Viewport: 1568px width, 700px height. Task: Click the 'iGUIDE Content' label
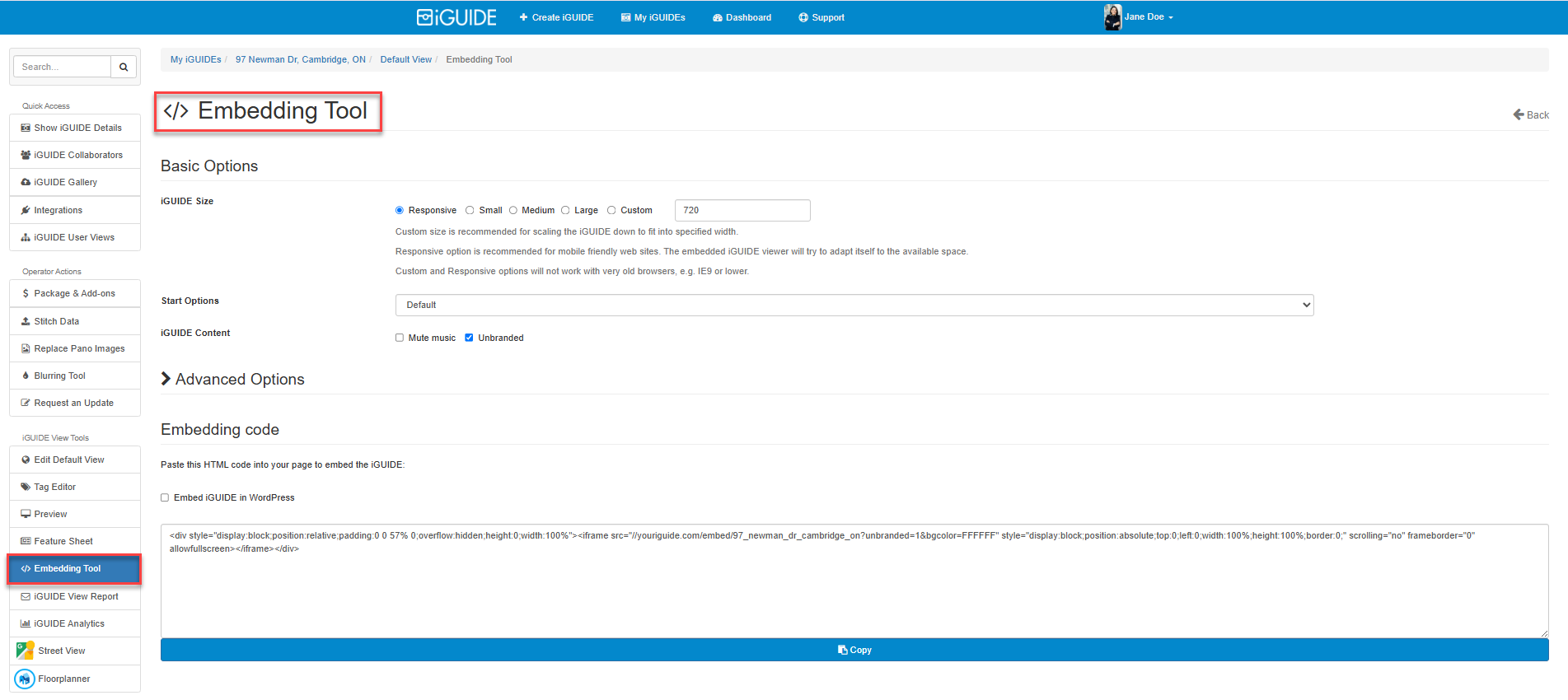pos(195,333)
